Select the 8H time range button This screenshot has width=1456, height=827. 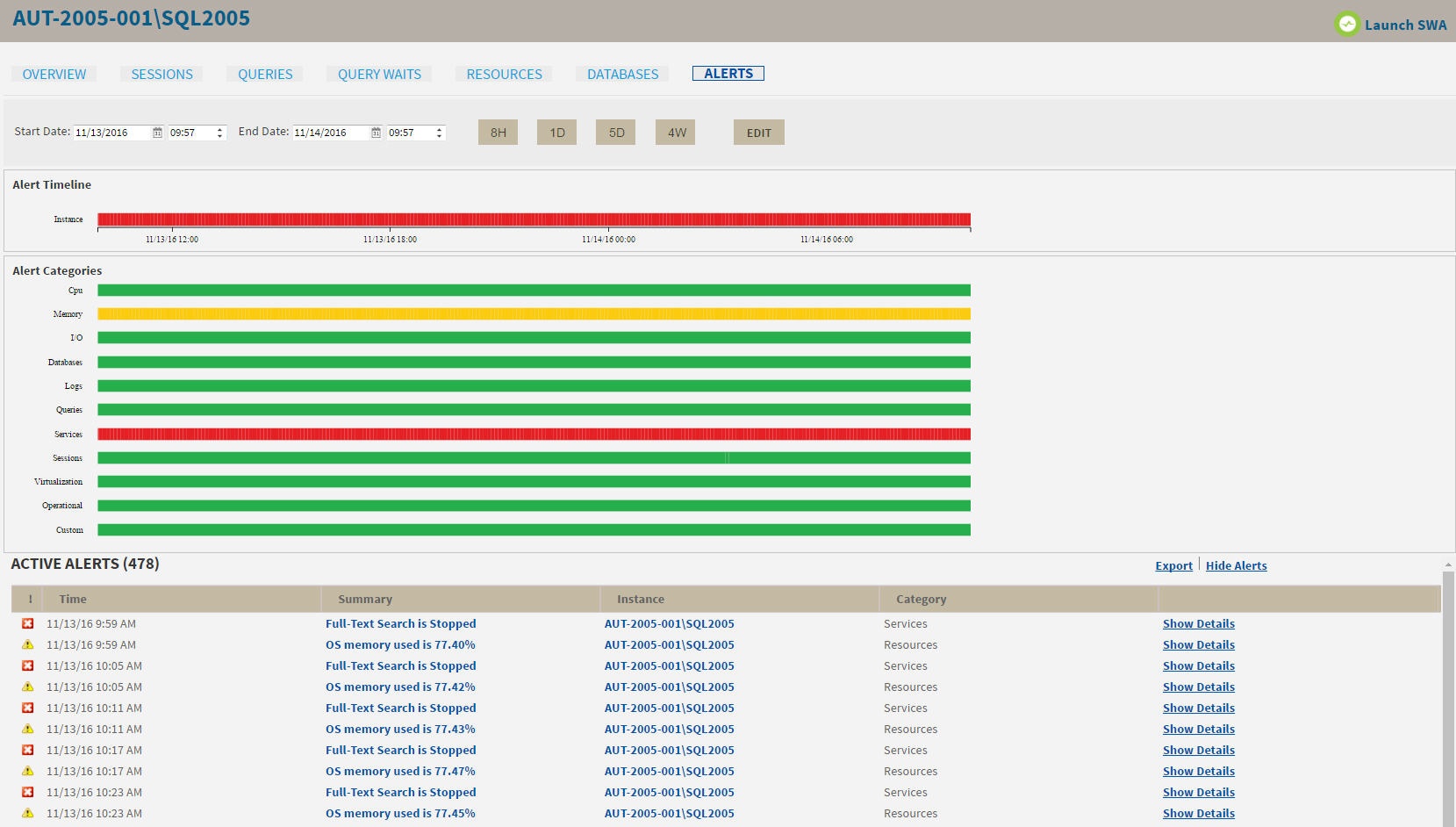pyautogui.click(x=498, y=133)
